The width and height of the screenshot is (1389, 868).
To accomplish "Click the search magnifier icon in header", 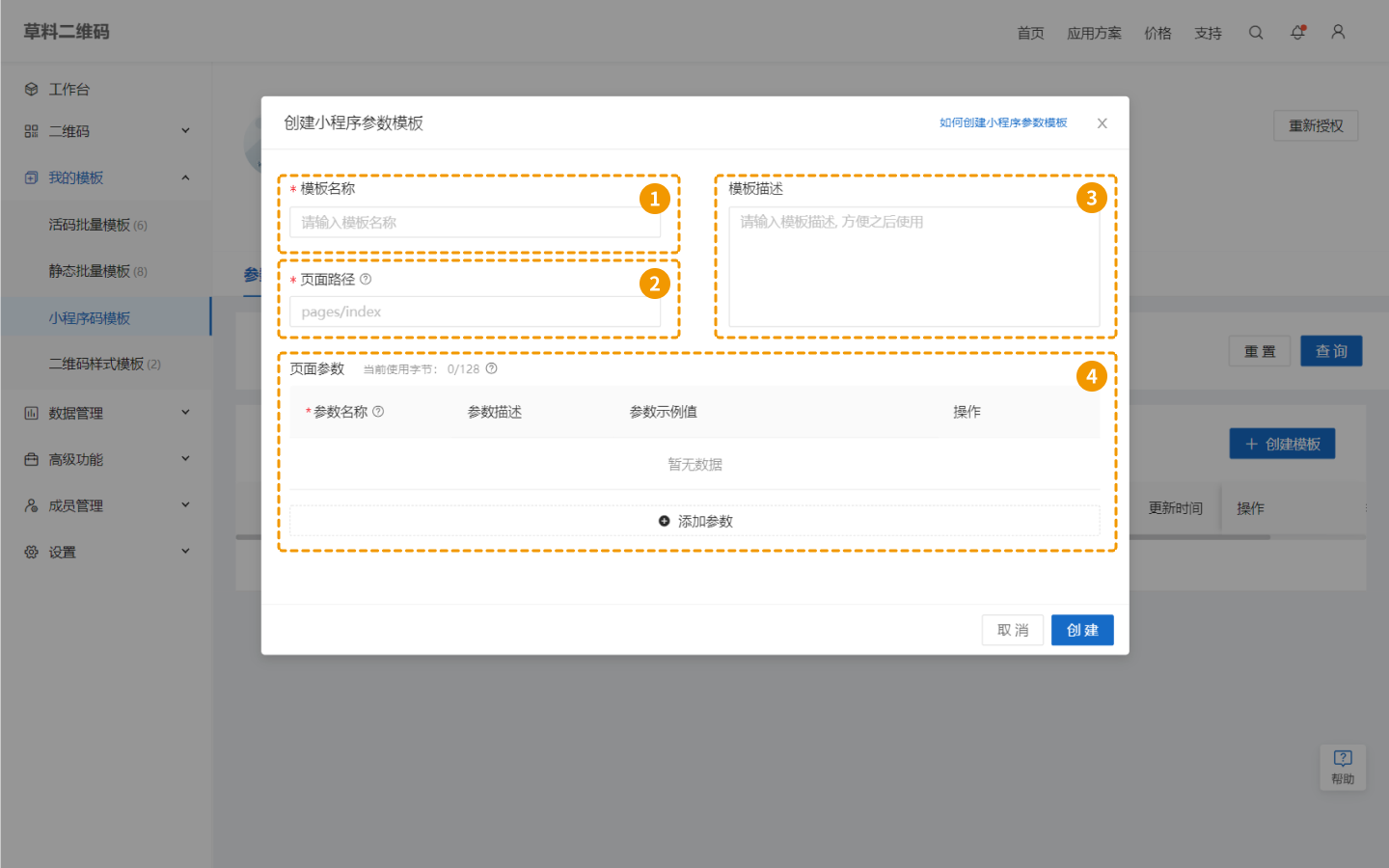I will coord(1255,32).
